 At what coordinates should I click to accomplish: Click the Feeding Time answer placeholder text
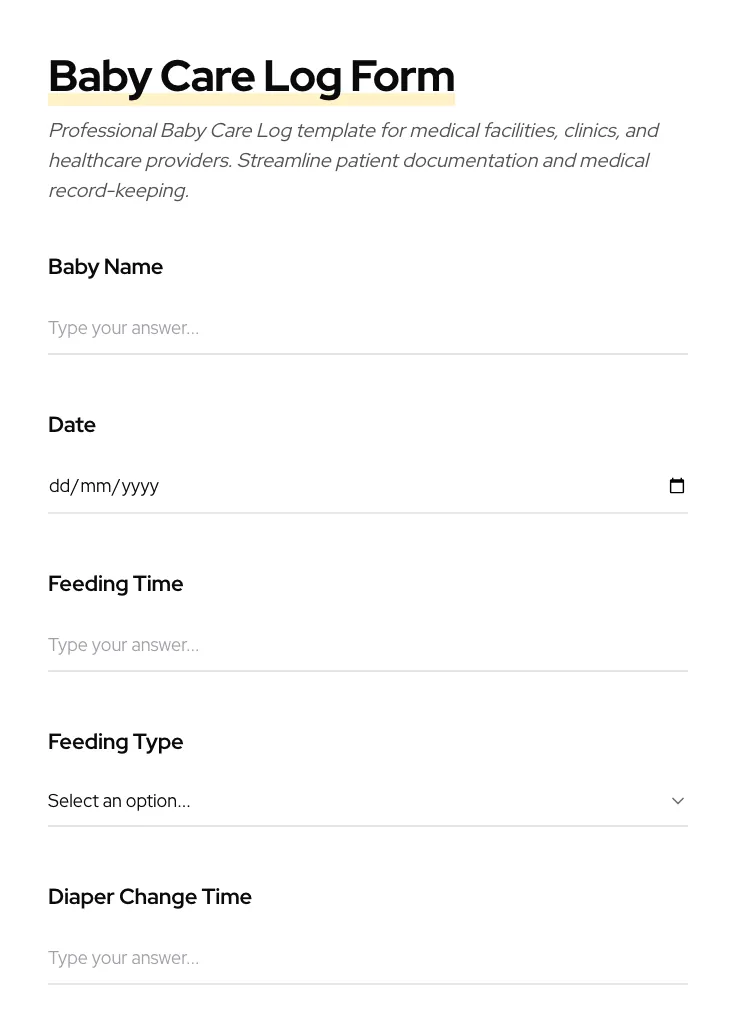pos(123,644)
